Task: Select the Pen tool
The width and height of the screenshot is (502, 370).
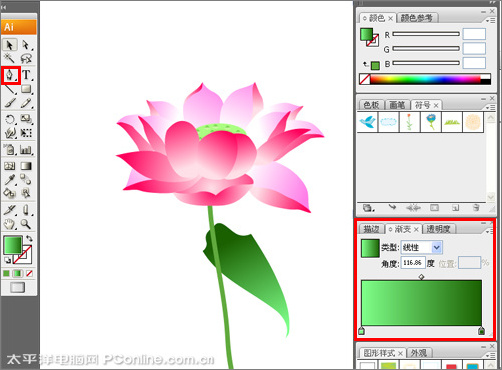Action: click(x=10, y=75)
